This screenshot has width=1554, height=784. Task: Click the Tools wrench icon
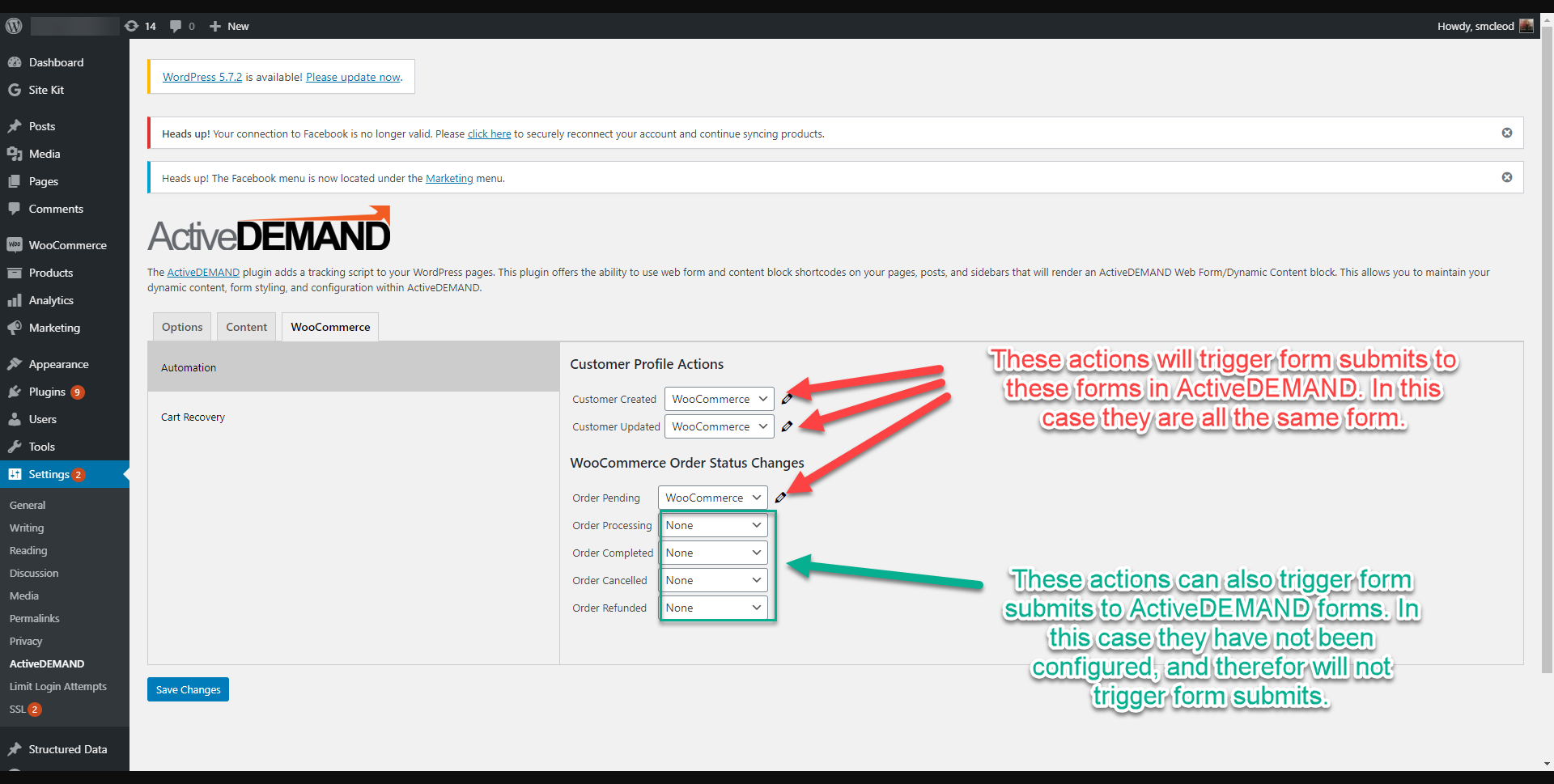click(15, 447)
